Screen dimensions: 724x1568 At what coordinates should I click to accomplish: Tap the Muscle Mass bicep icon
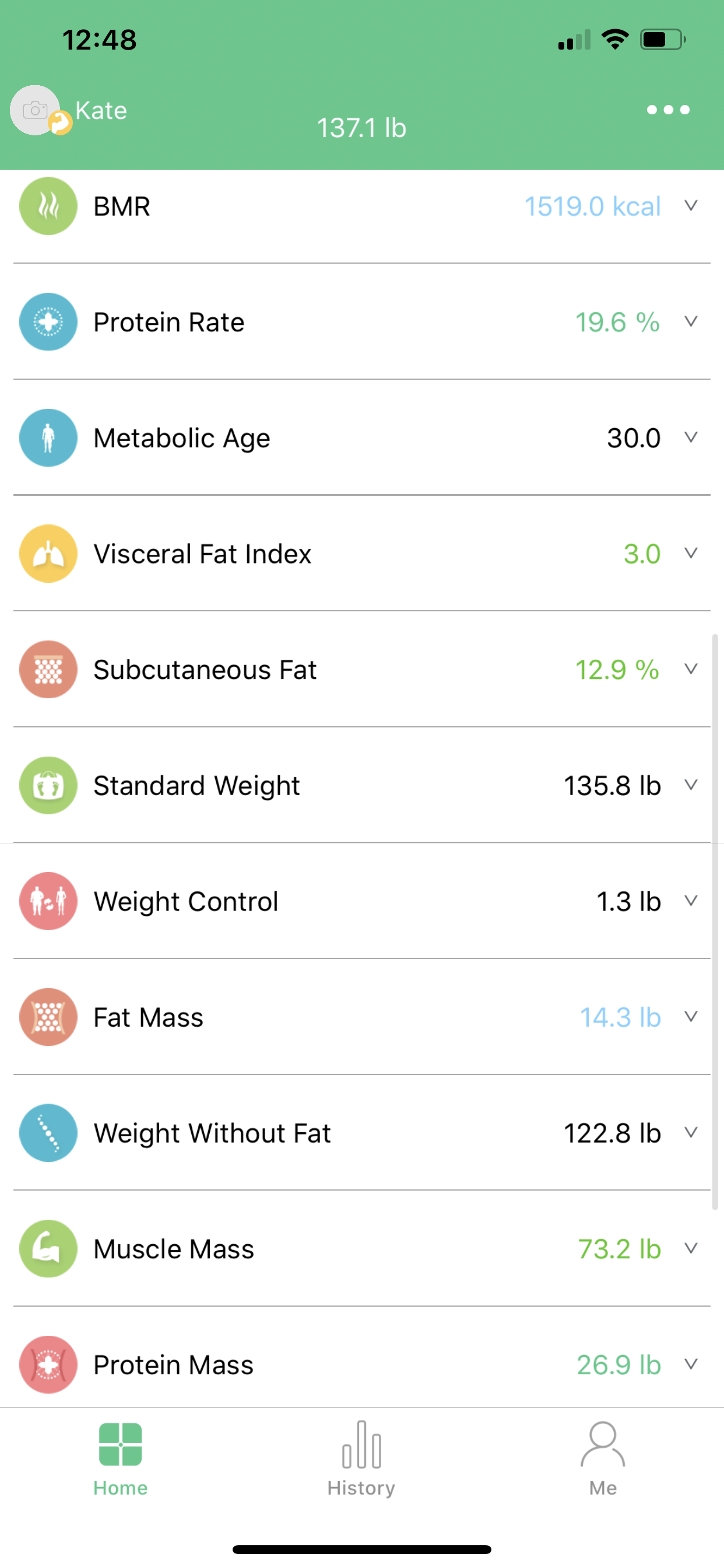48,1248
